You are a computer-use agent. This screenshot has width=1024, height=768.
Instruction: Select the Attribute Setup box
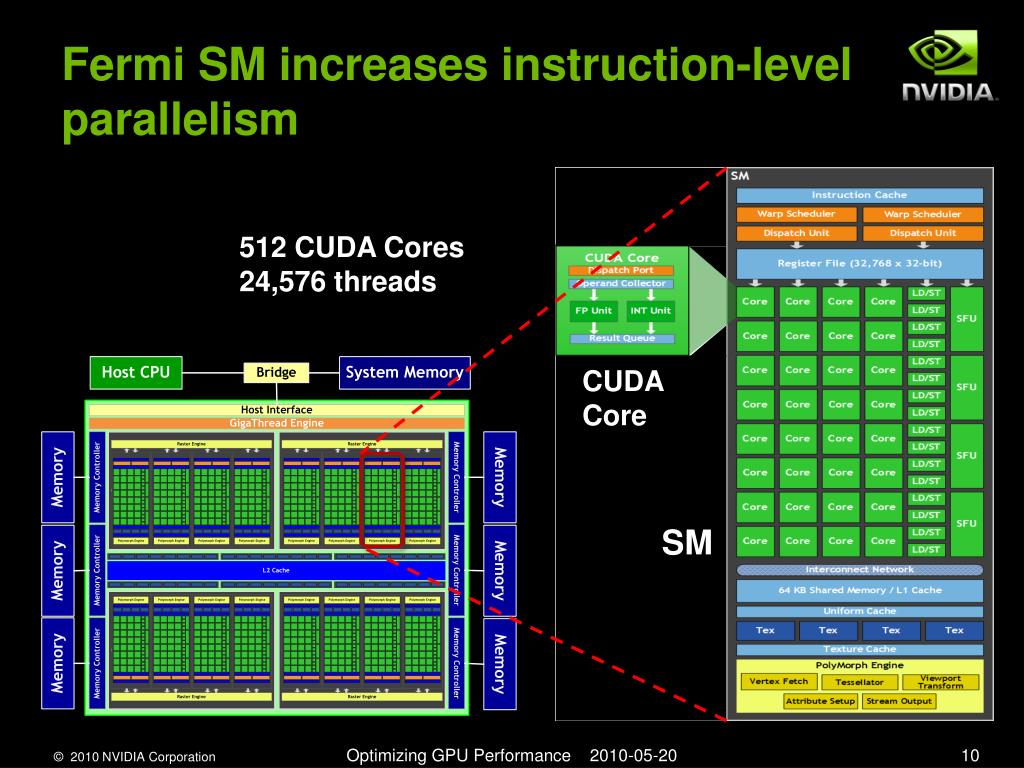click(x=820, y=701)
